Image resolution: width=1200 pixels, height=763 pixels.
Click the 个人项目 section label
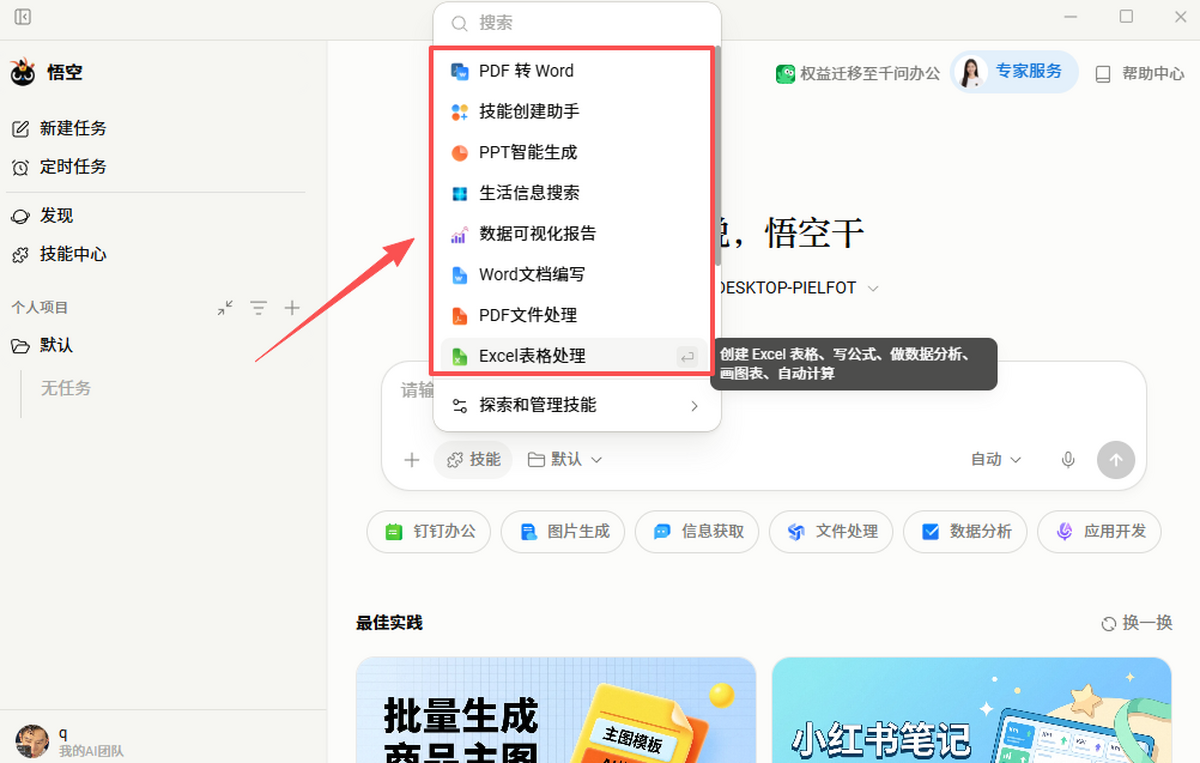coord(40,308)
